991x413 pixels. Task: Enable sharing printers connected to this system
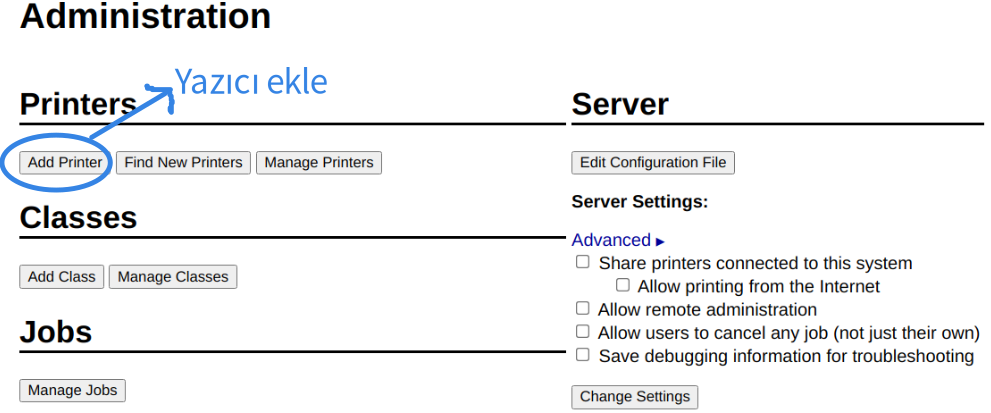[x=583, y=263]
